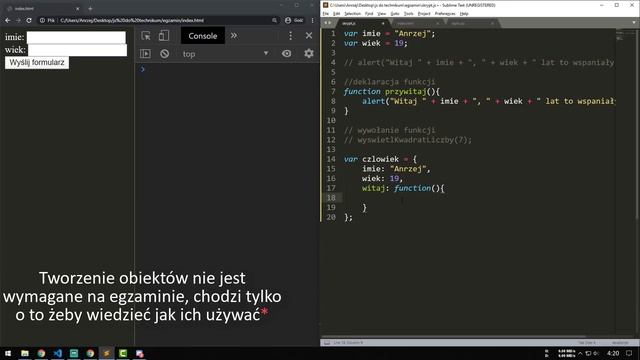Open DevTools console settings gear

309,53
